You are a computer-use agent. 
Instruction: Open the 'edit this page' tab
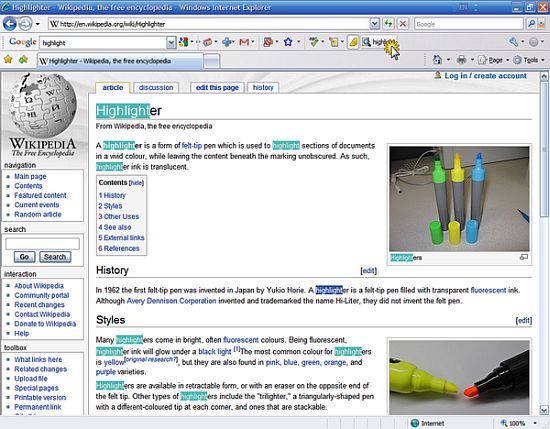point(217,87)
